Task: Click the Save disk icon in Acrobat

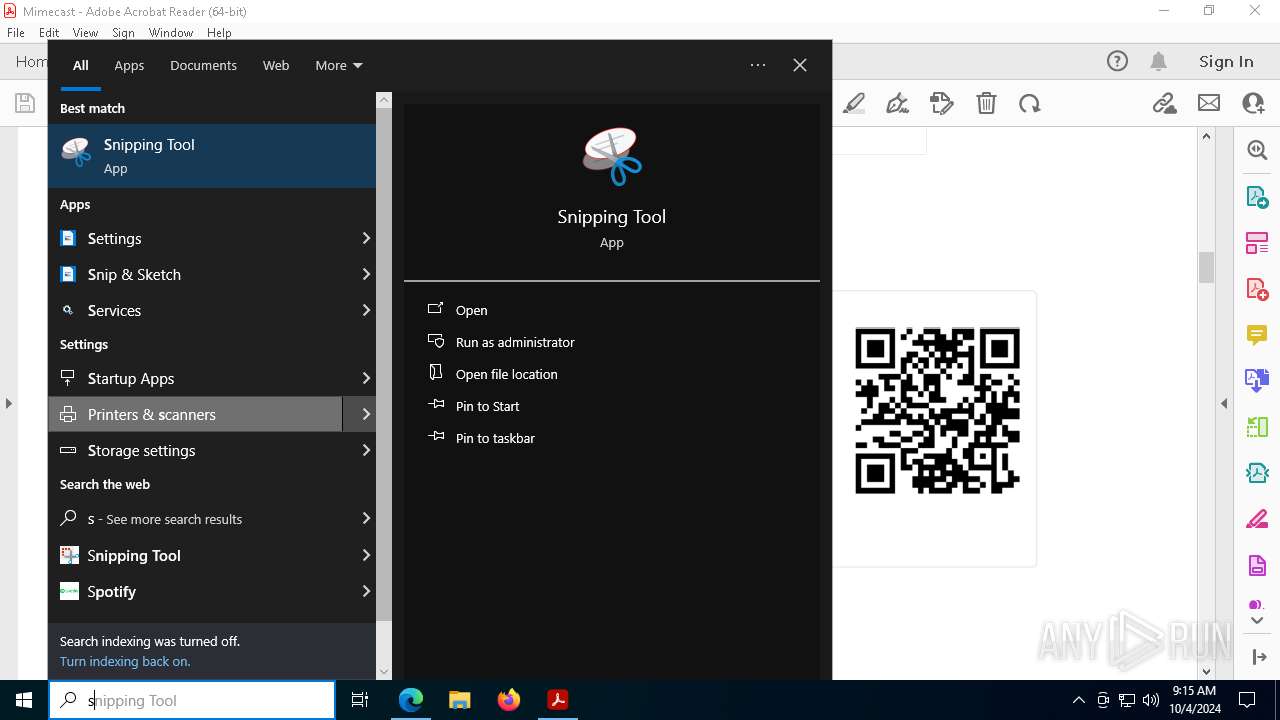Action: (24, 103)
